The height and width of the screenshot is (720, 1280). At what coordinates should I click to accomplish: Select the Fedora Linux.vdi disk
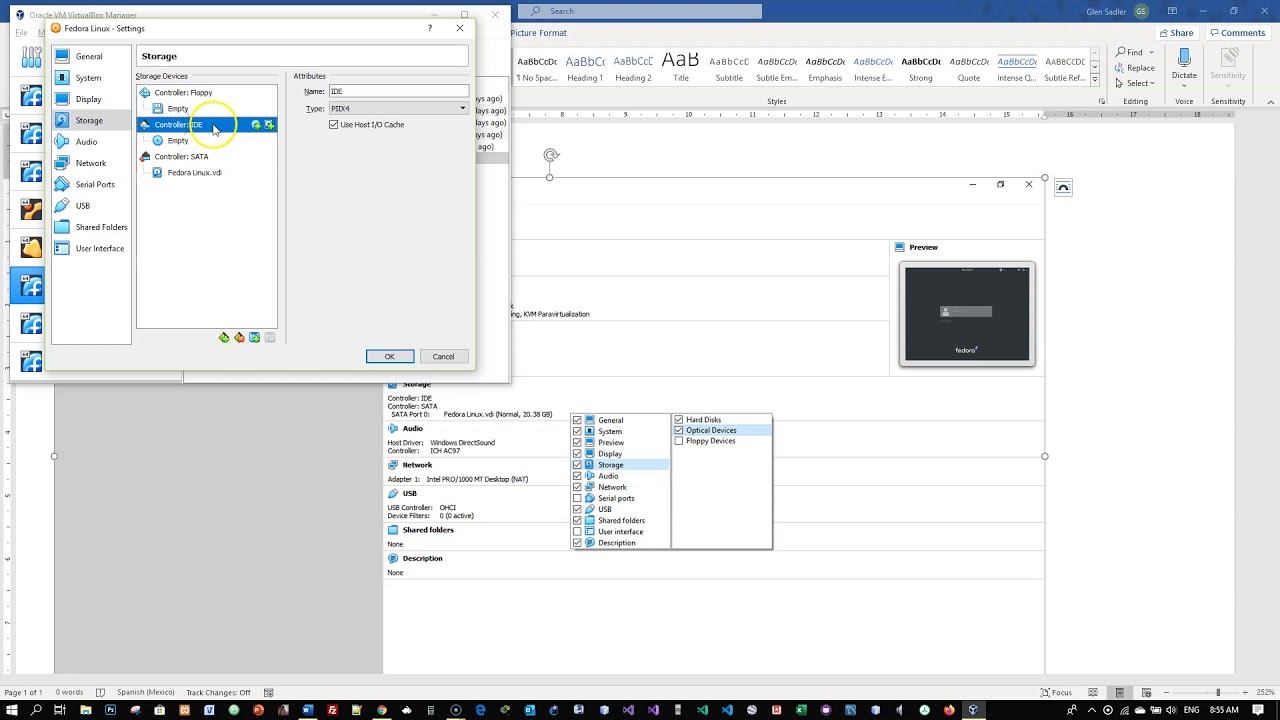tap(206, 172)
